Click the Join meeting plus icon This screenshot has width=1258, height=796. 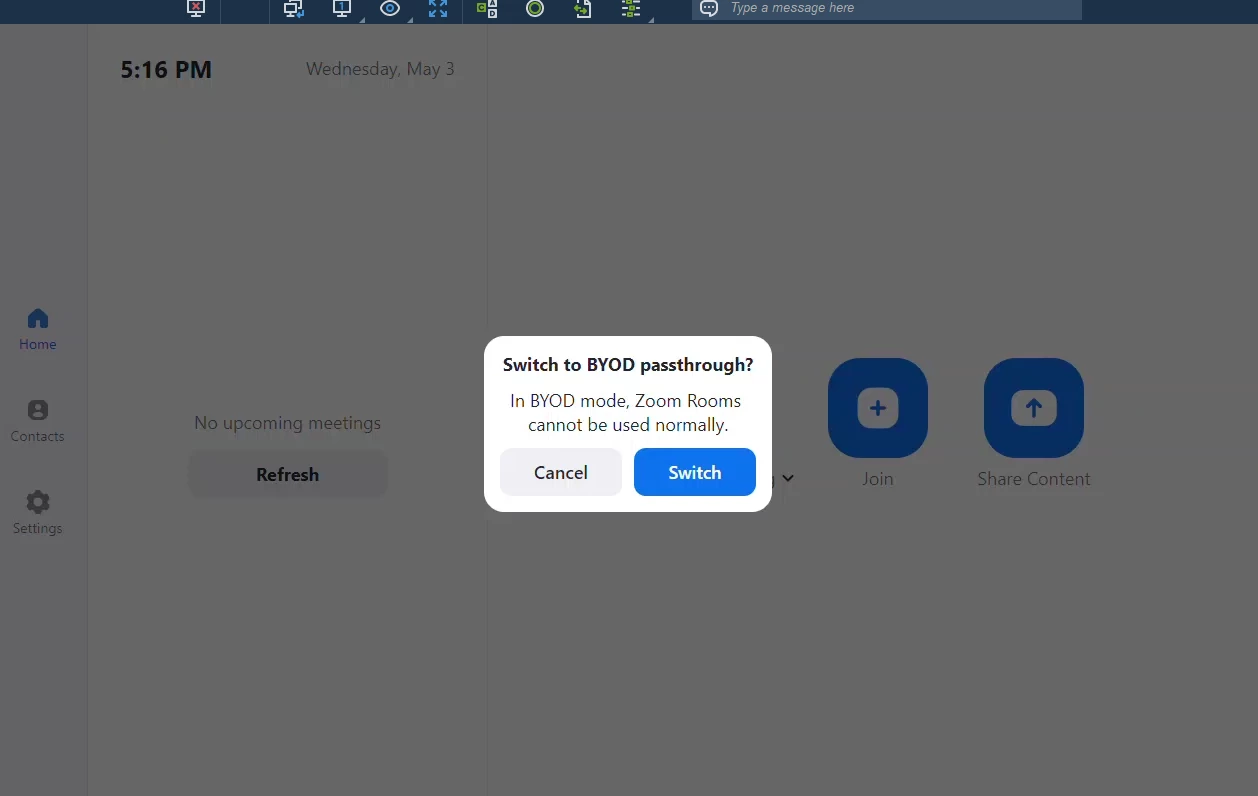pos(878,408)
